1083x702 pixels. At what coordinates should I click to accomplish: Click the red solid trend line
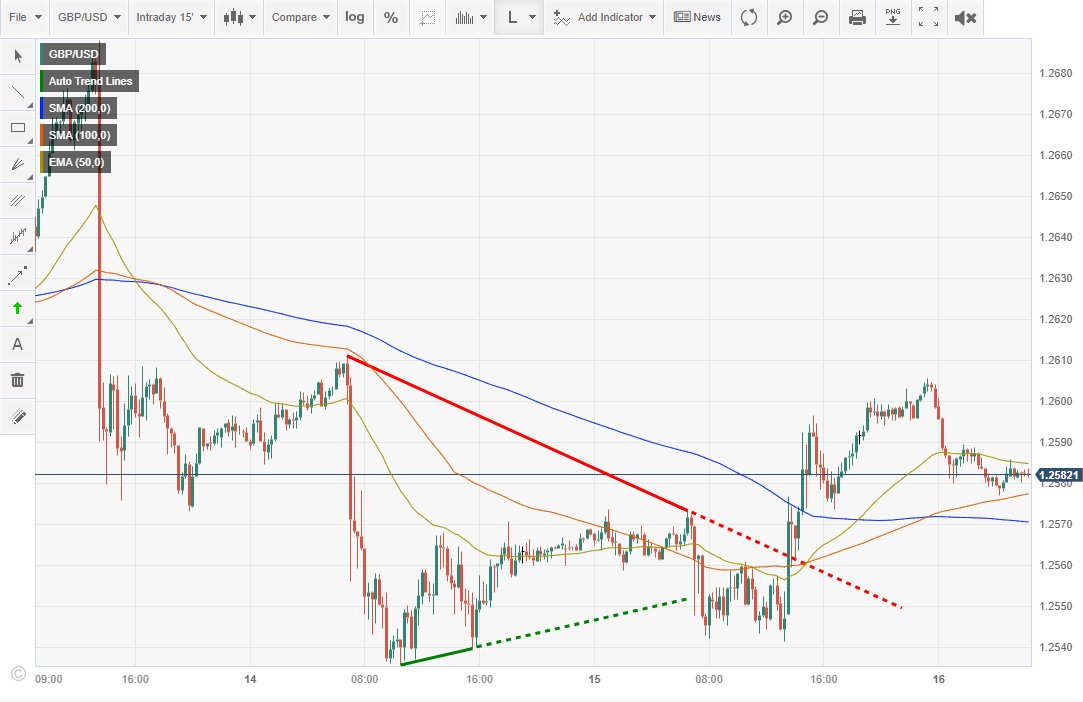[x=517, y=433]
